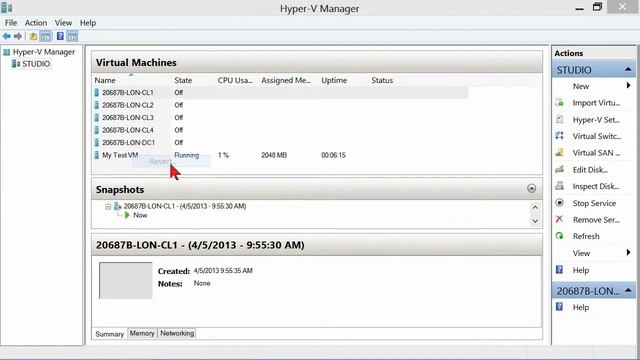
Task: Sort by the CPU Usage column header
Action: 235,80
